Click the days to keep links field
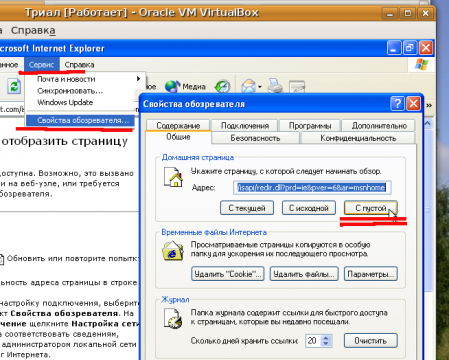The width and height of the screenshot is (449, 360). point(313,341)
